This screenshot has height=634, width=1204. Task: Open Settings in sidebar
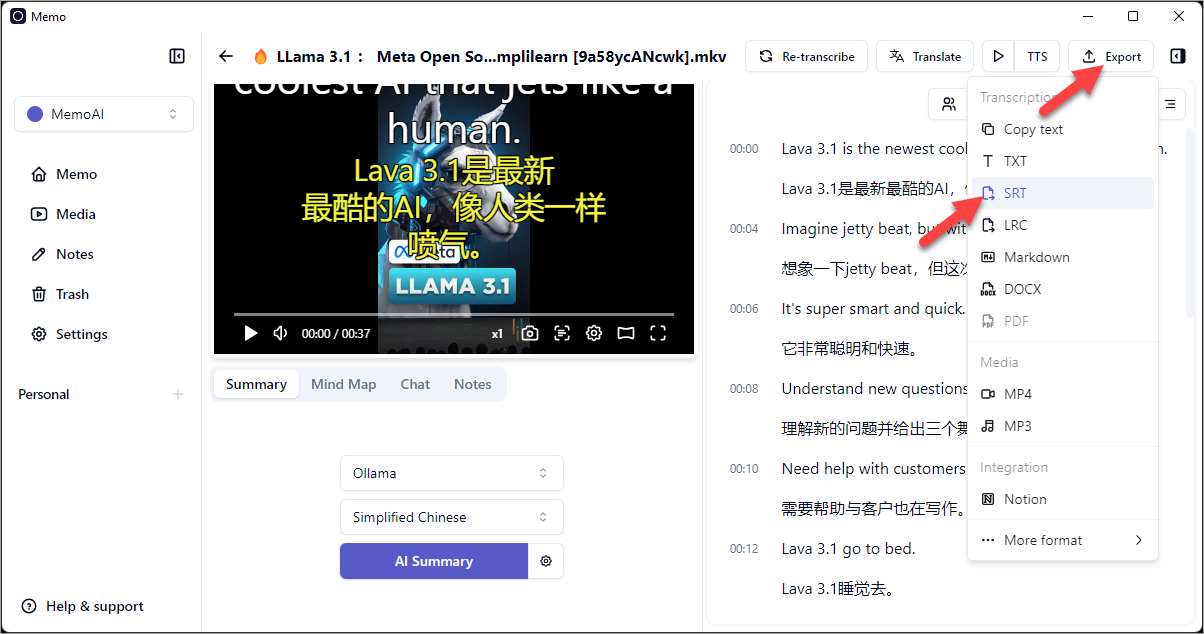coord(69,334)
